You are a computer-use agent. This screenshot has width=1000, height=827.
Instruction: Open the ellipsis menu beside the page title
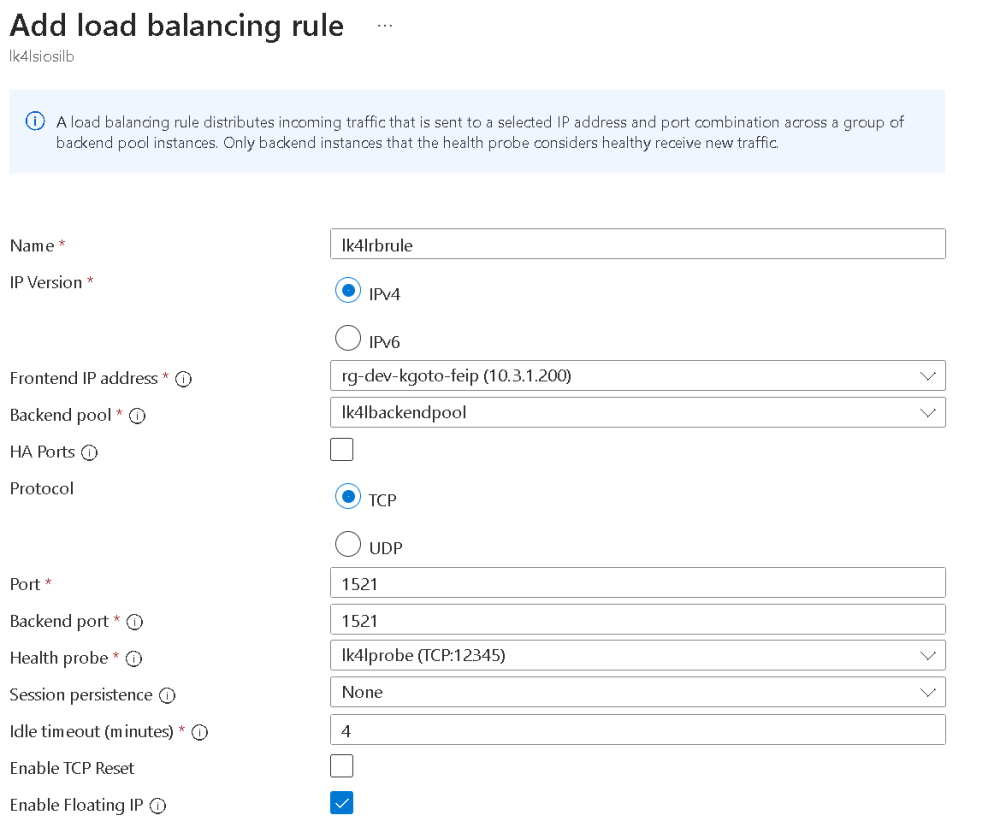pyautogui.click(x=385, y=26)
